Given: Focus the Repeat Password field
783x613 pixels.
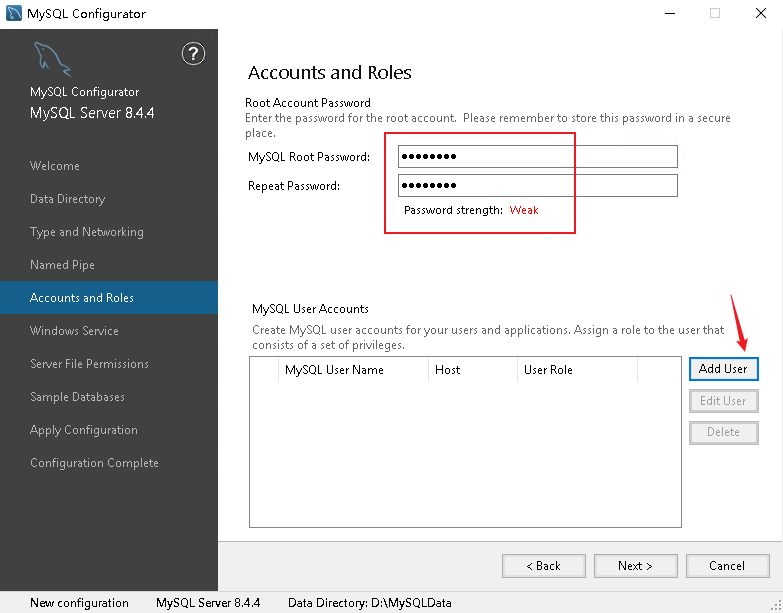Looking at the screenshot, I should click(x=537, y=186).
